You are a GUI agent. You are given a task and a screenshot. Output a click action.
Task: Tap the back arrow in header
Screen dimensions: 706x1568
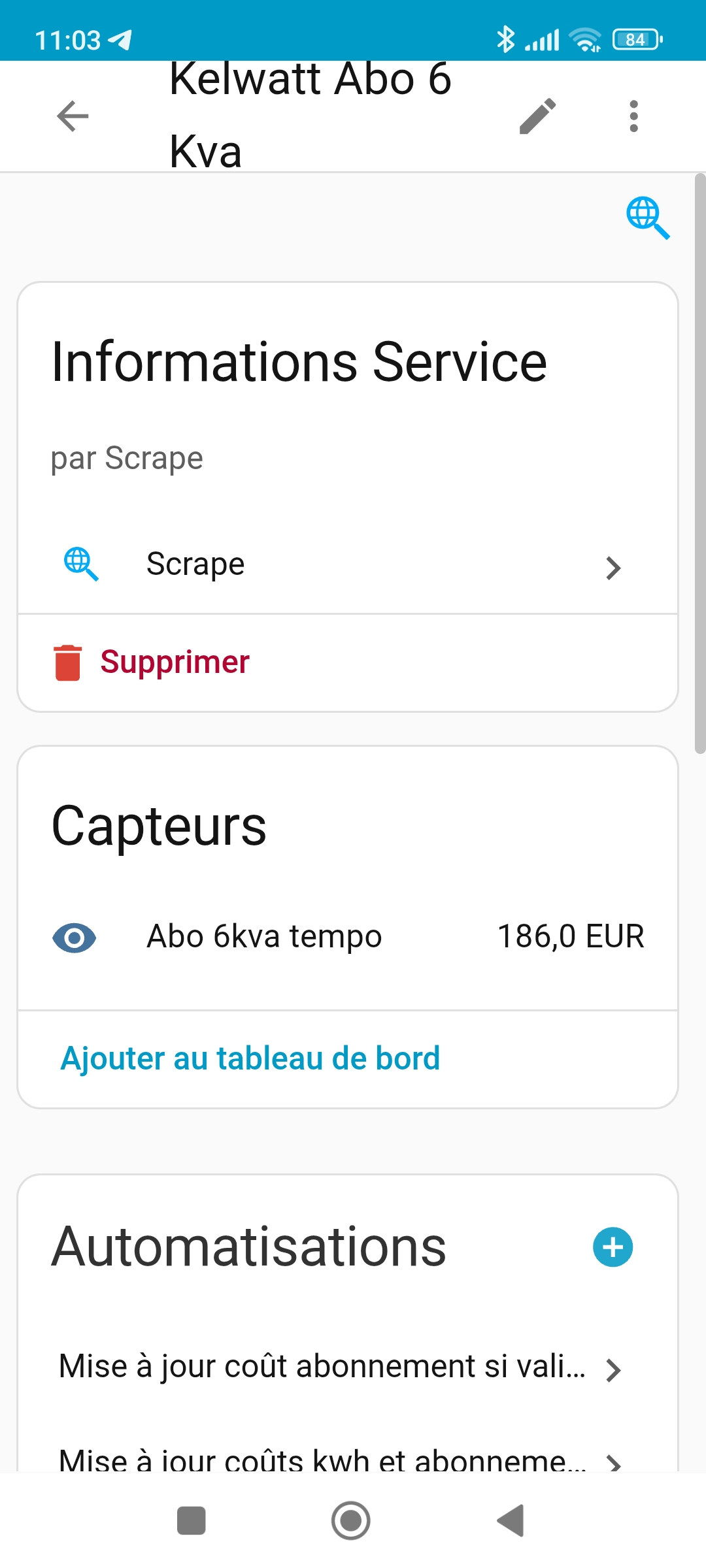[73, 116]
